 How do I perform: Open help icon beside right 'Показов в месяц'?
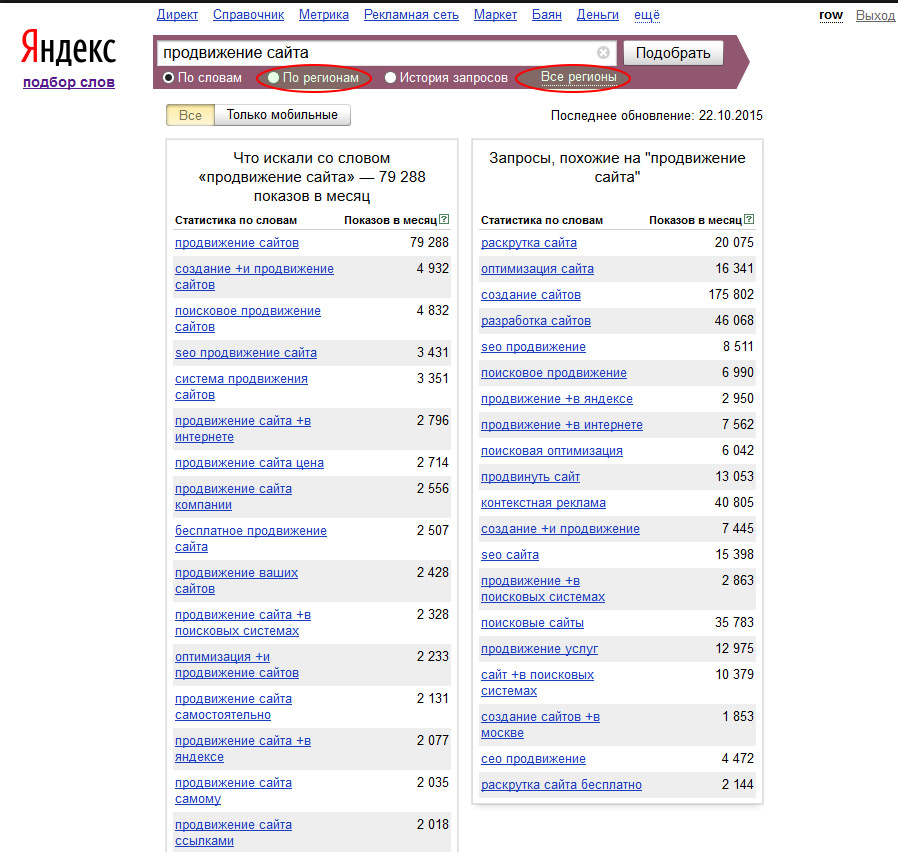pos(749,219)
